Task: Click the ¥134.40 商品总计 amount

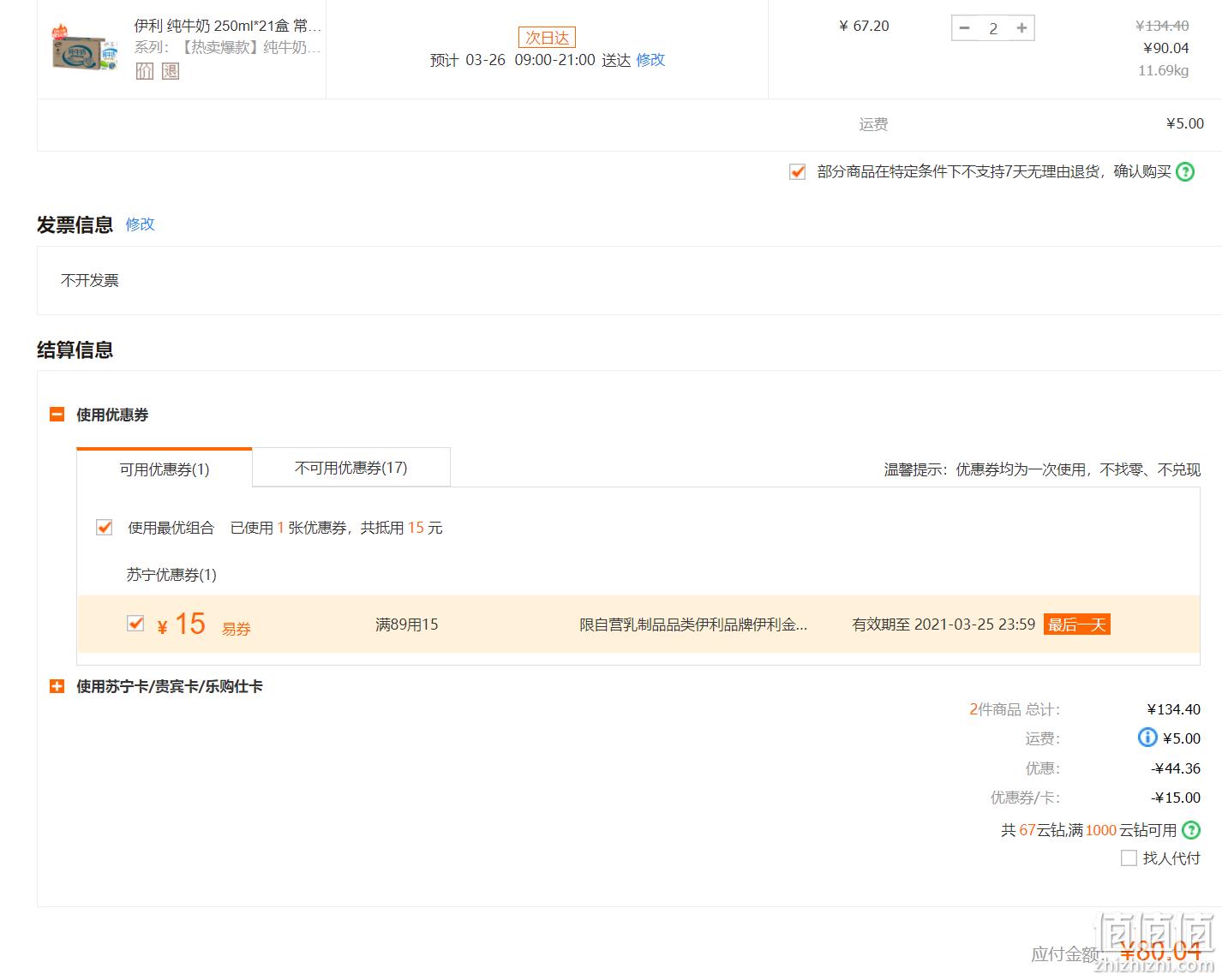Action: 1173,709
